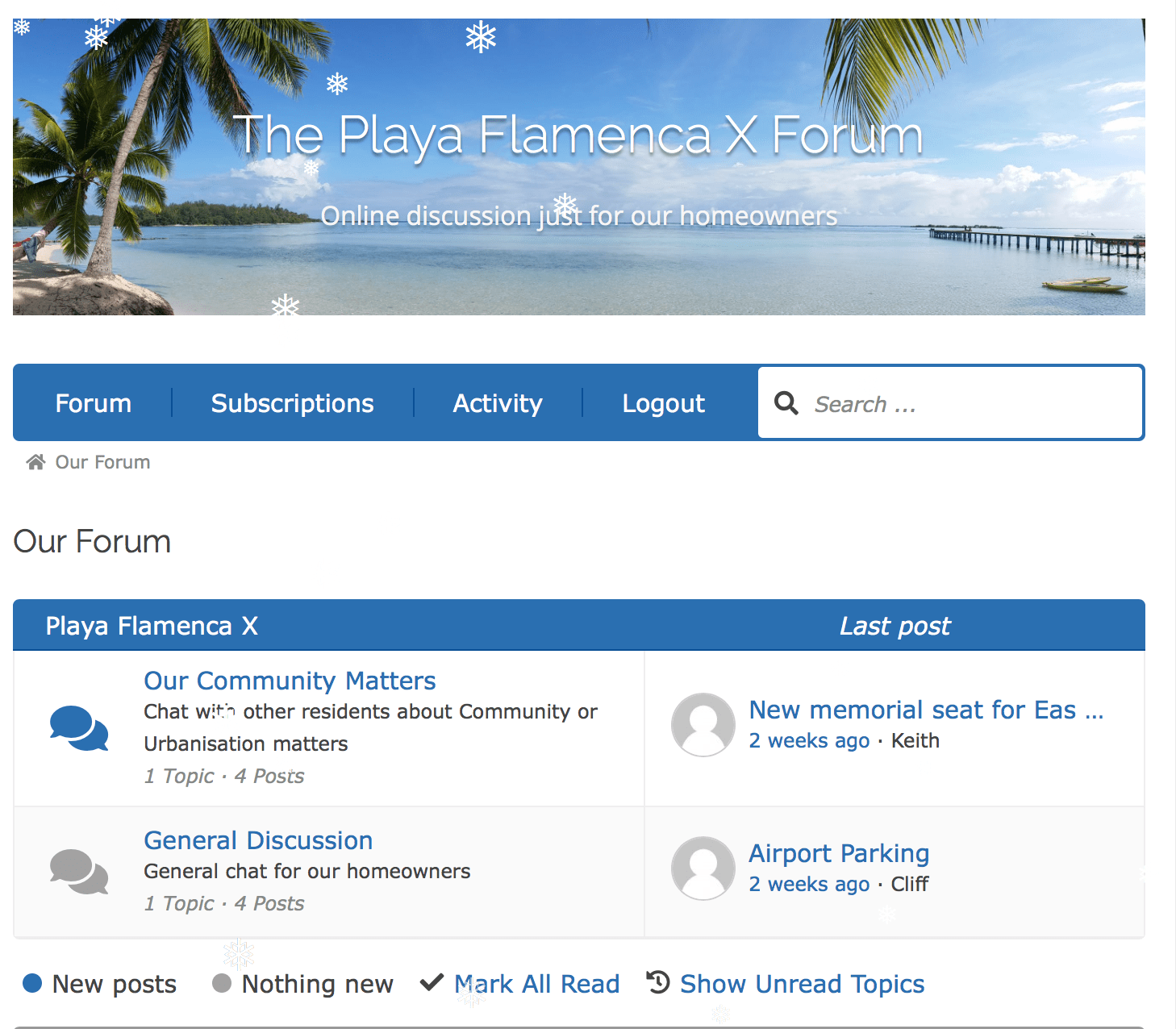Click the home icon in breadcrumb
Screen dimensions: 1176x1029
35,462
